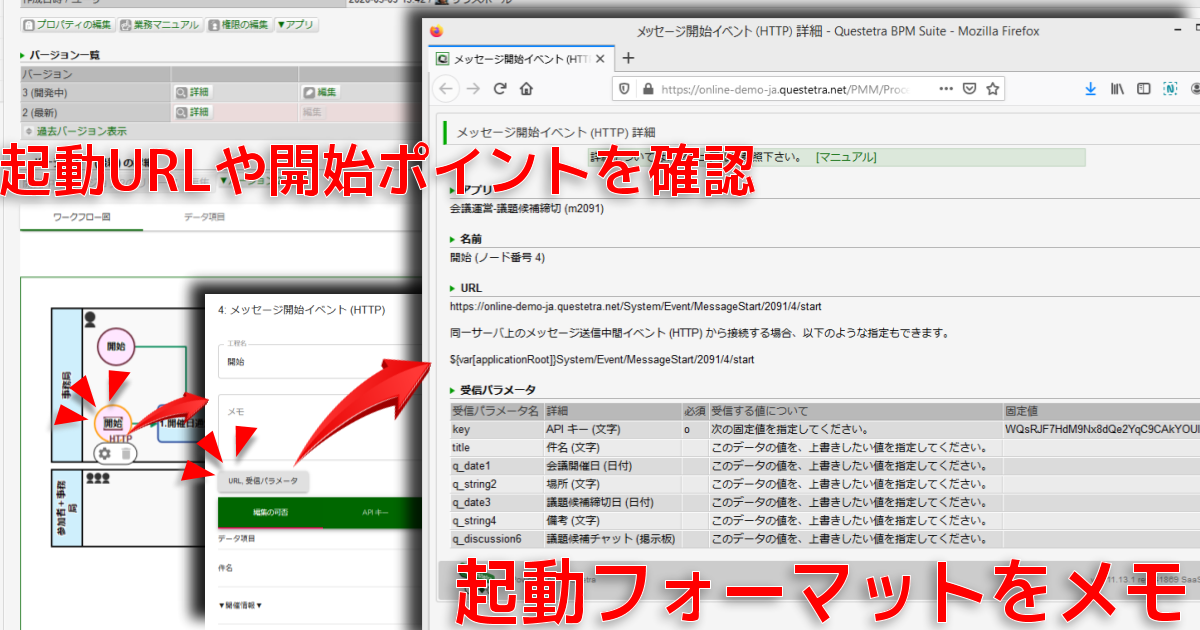This screenshot has height=630, width=1200.
Task: Bookmark this page with the star icon
Action: point(993,88)
